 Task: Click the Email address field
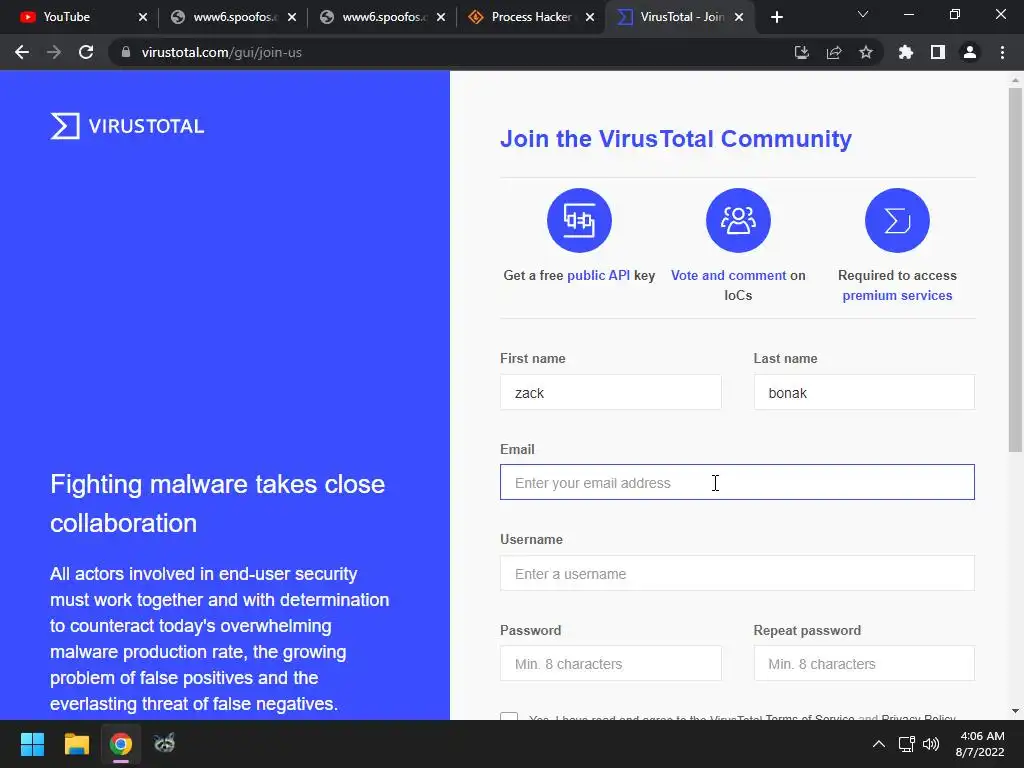tap(737, 483)
